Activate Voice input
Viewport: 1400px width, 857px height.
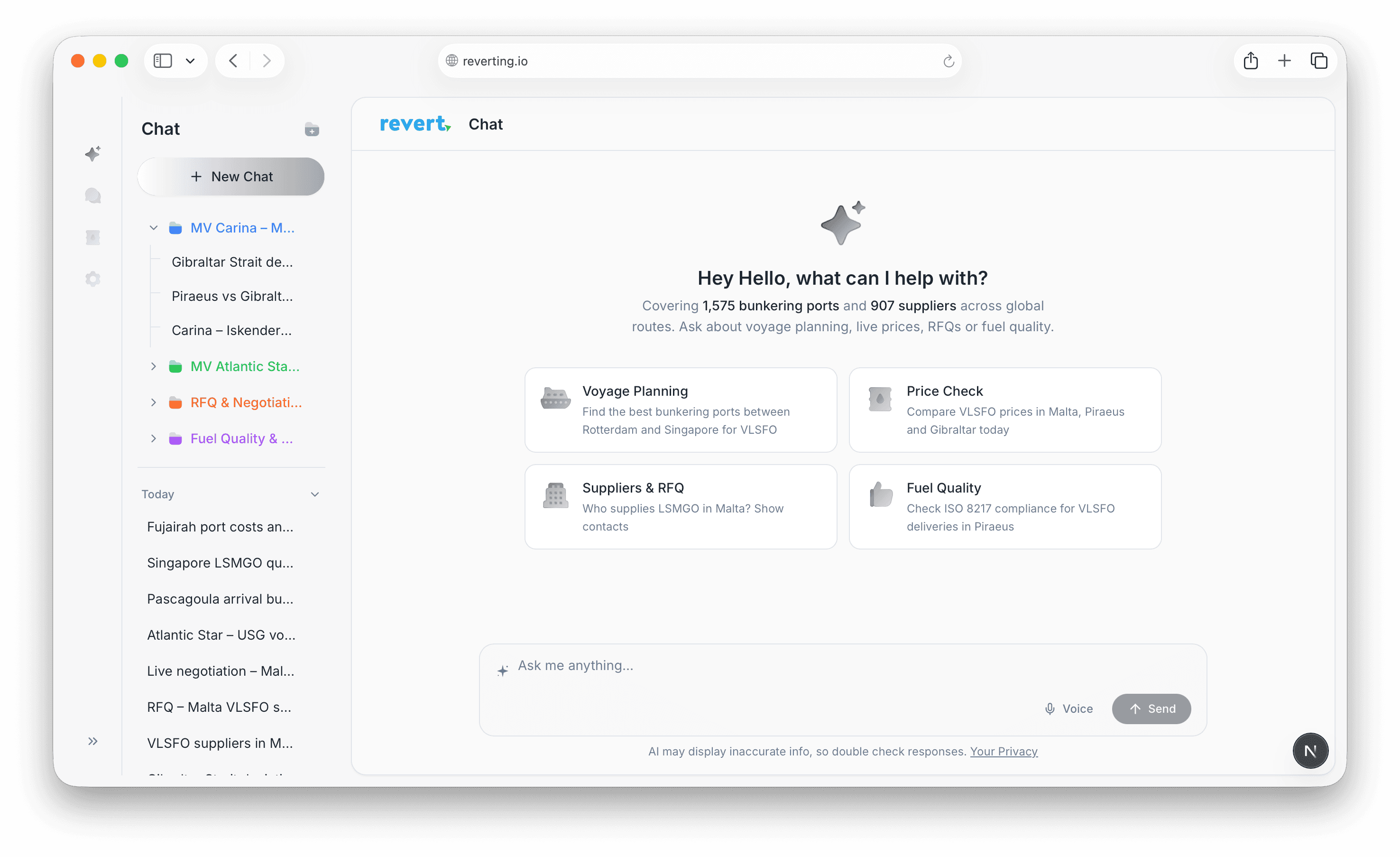(x=1069, y=708)
